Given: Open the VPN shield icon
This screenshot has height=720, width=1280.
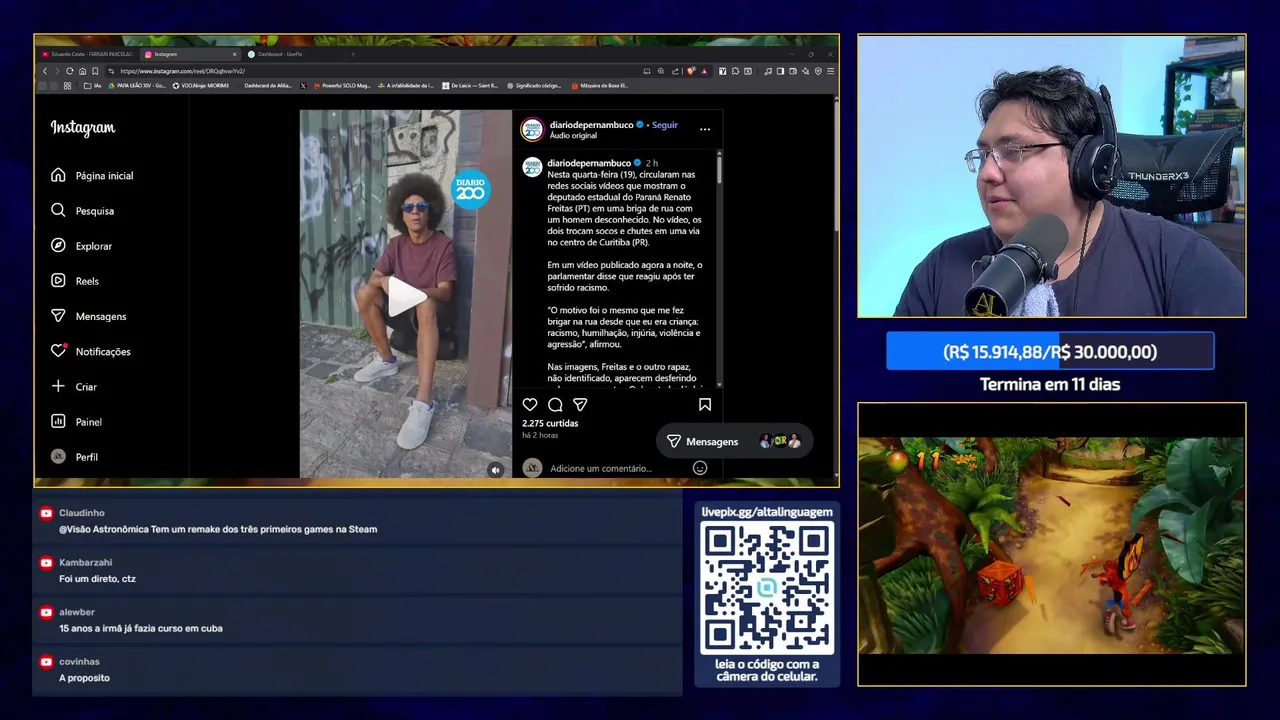Looking at the screenshot, I should click(818, 71).
